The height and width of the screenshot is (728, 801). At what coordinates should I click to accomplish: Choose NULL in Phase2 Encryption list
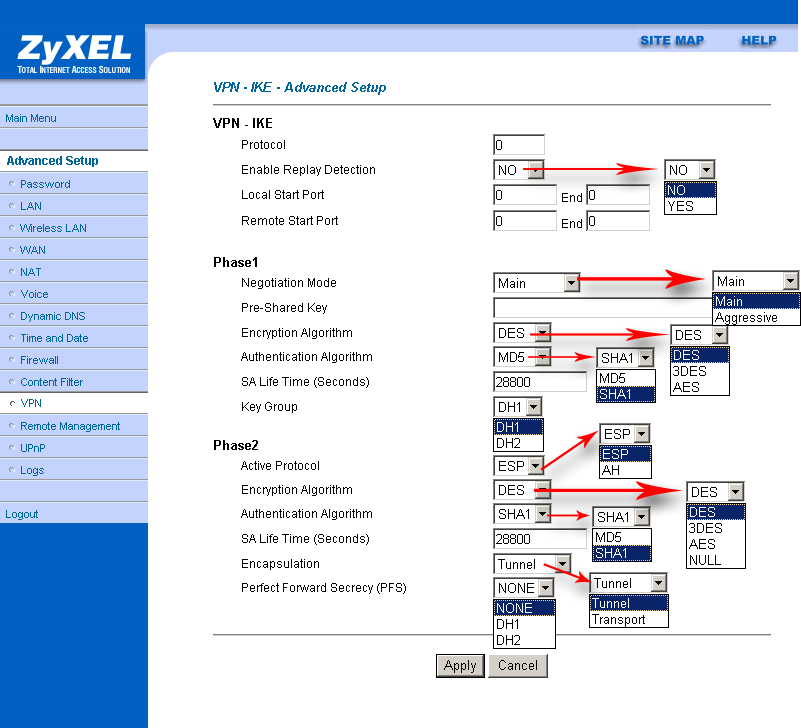(x=715, y=560)
